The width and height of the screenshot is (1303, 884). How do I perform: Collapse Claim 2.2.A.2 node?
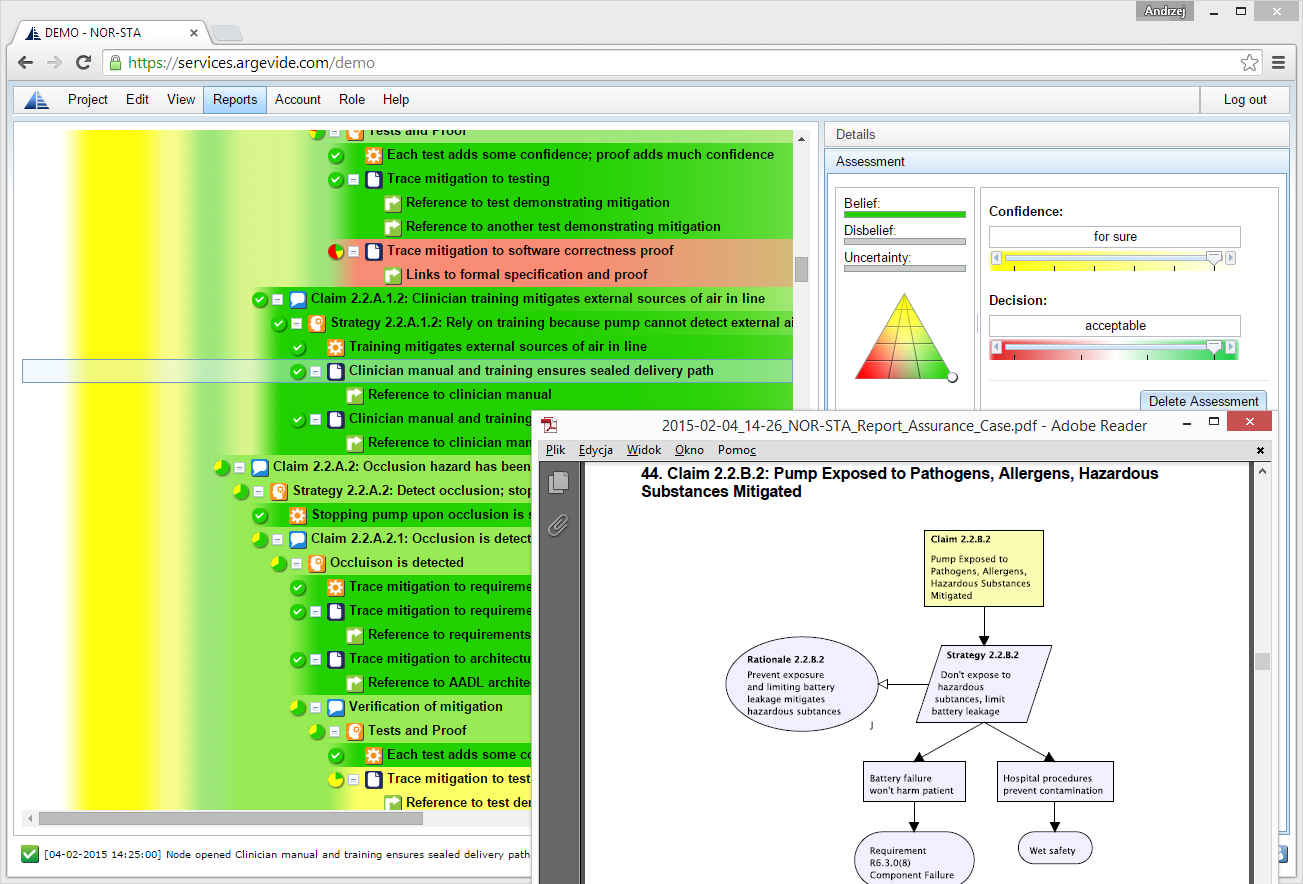pyautogui.click(x=240, y=467)
